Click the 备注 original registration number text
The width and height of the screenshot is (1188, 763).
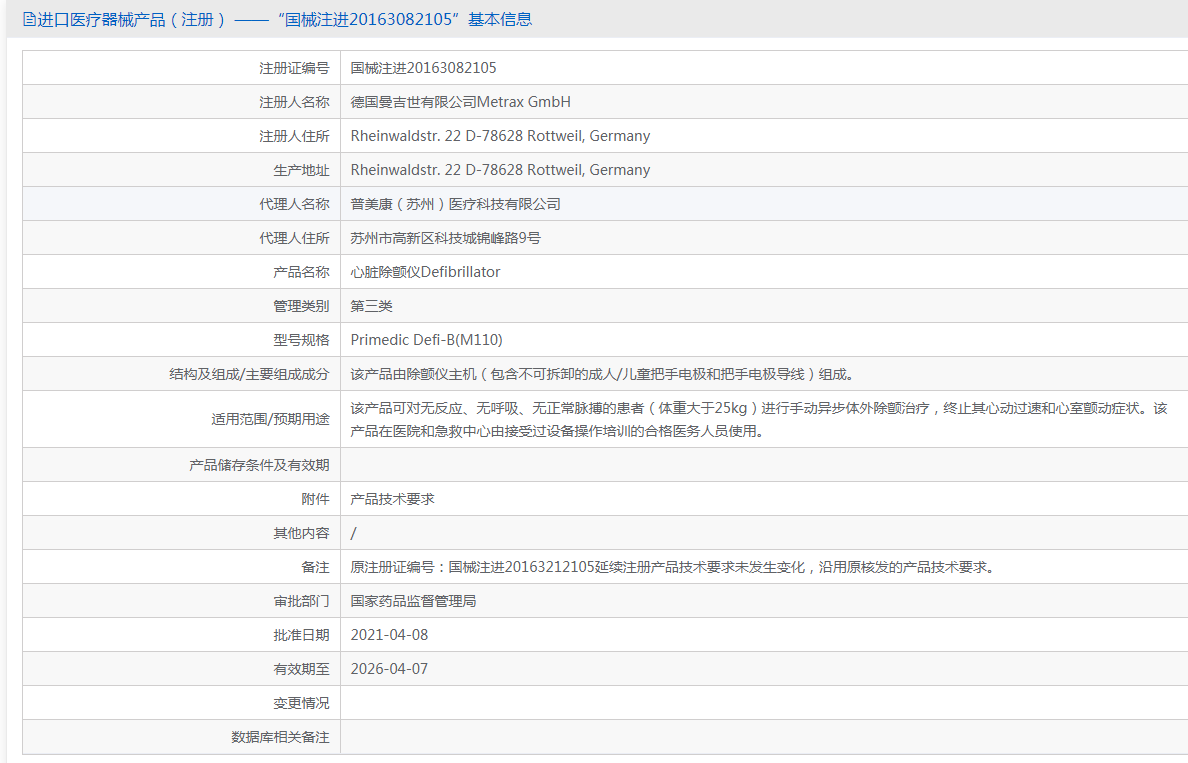coord(670,567)
